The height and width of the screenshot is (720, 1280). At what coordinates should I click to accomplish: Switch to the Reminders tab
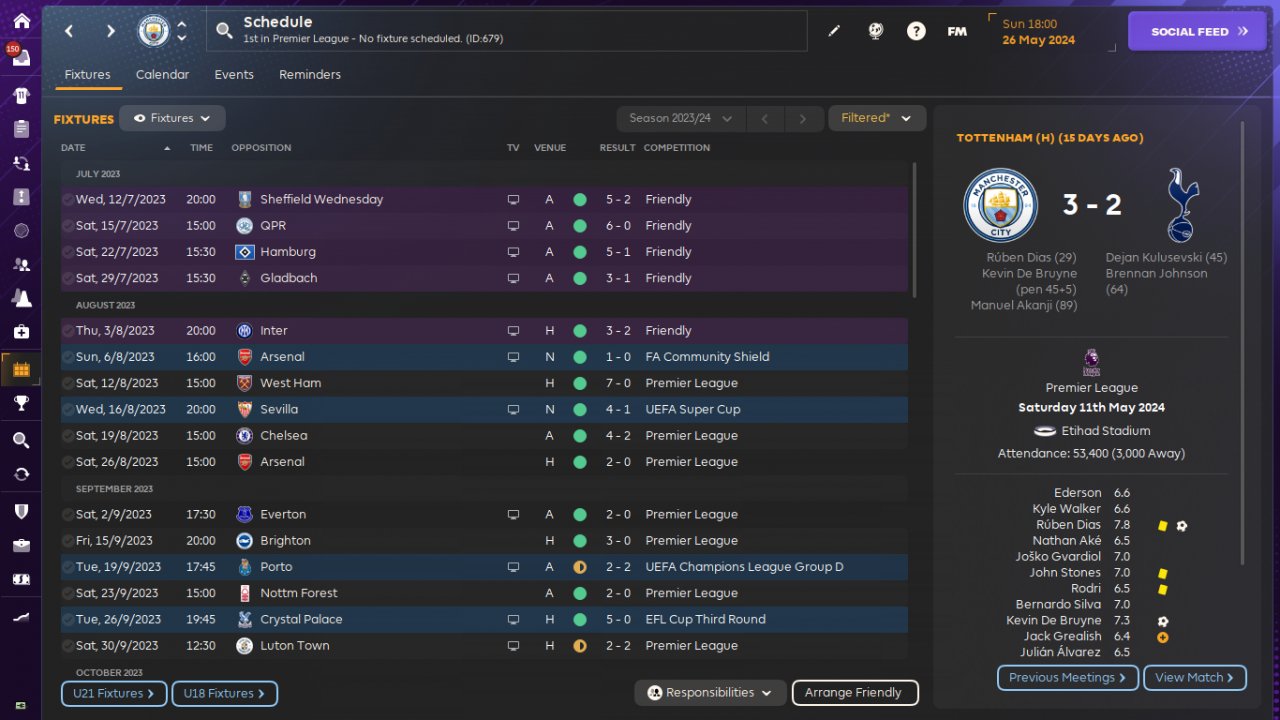tap(310, 75)
